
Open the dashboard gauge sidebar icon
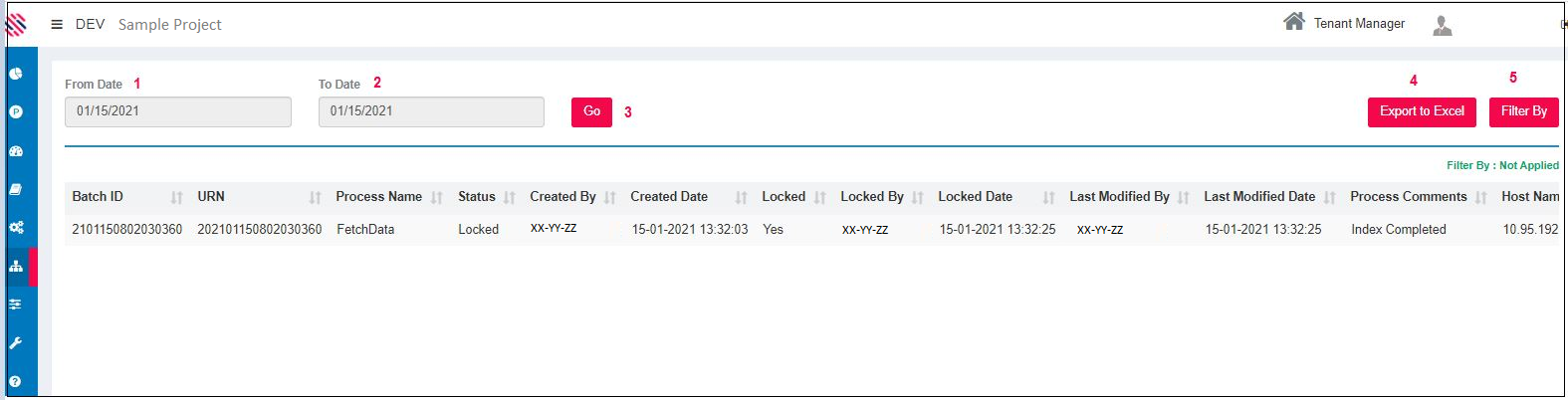(16, 151)
